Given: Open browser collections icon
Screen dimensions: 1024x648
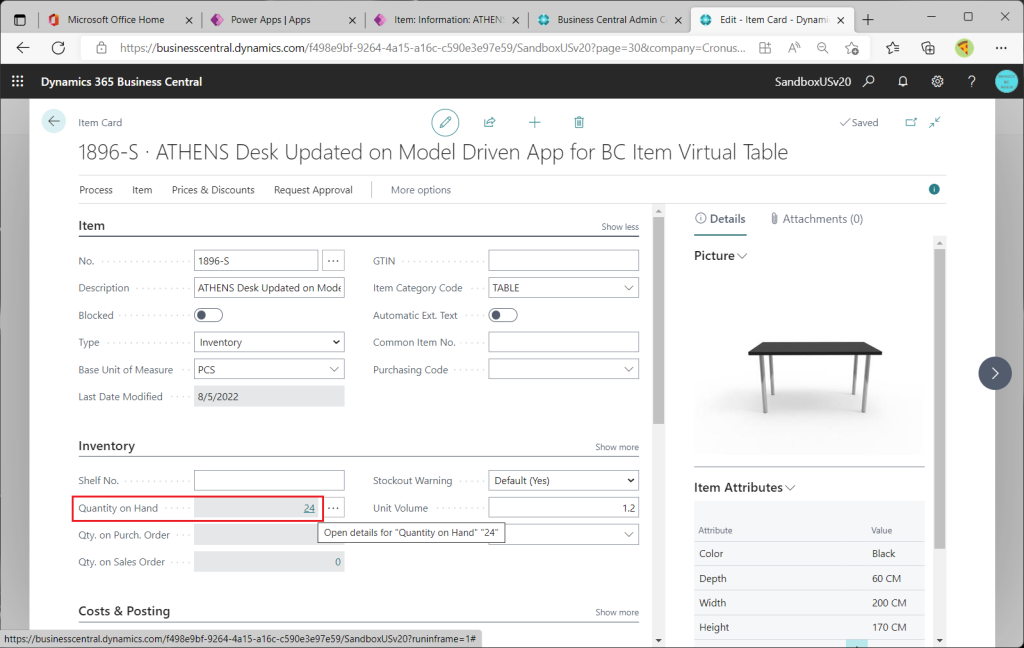Looking at the screenshot, I should [928, 48].
